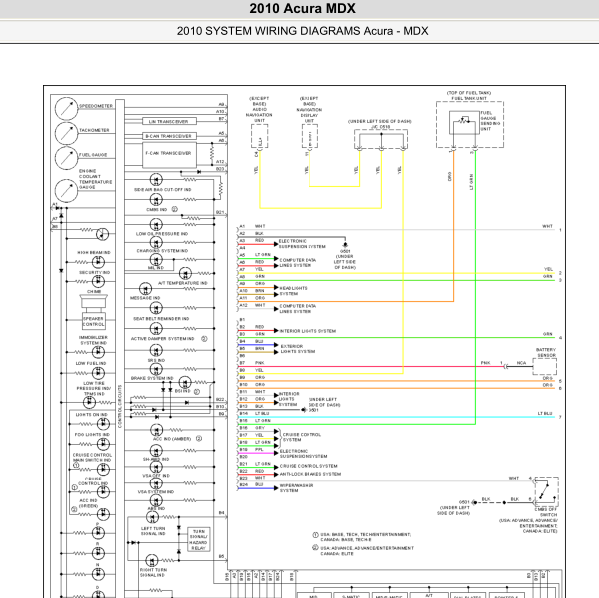Click the "IMMOBILIZER SYSTEM IND" label

click(93, 340)
